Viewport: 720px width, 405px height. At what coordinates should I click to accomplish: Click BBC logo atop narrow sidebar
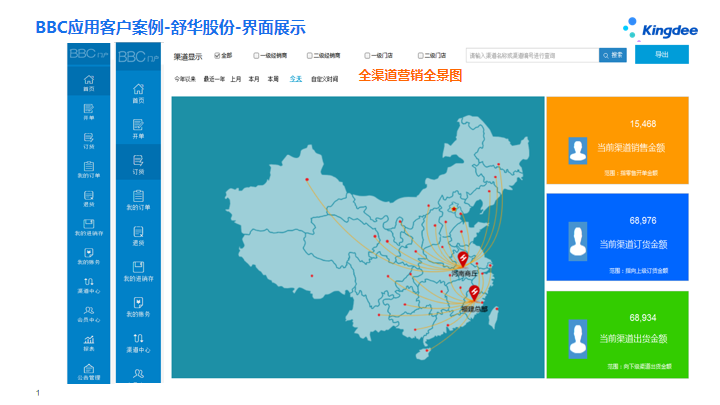pos(89,54)
